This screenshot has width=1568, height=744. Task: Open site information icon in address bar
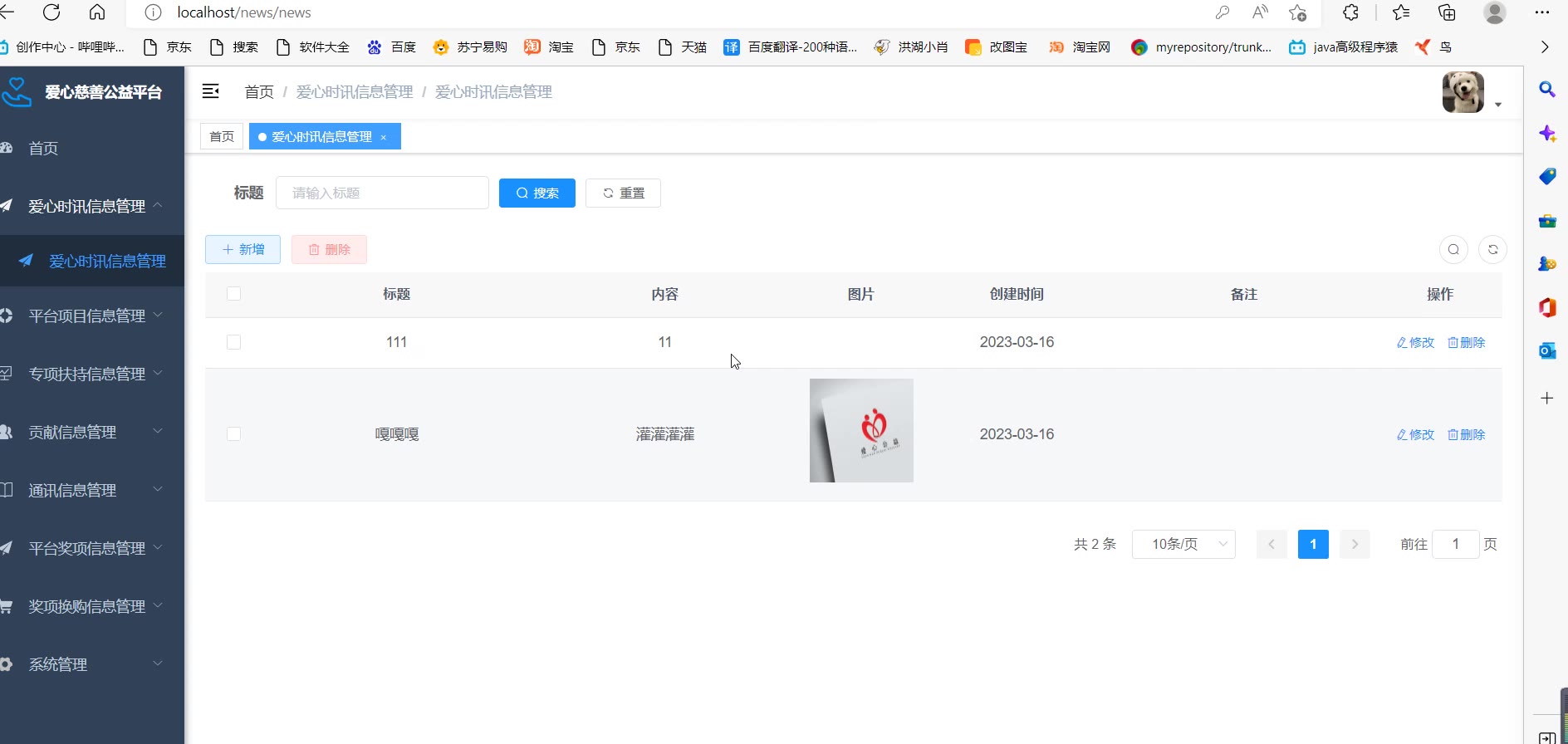tap(153, 12)
